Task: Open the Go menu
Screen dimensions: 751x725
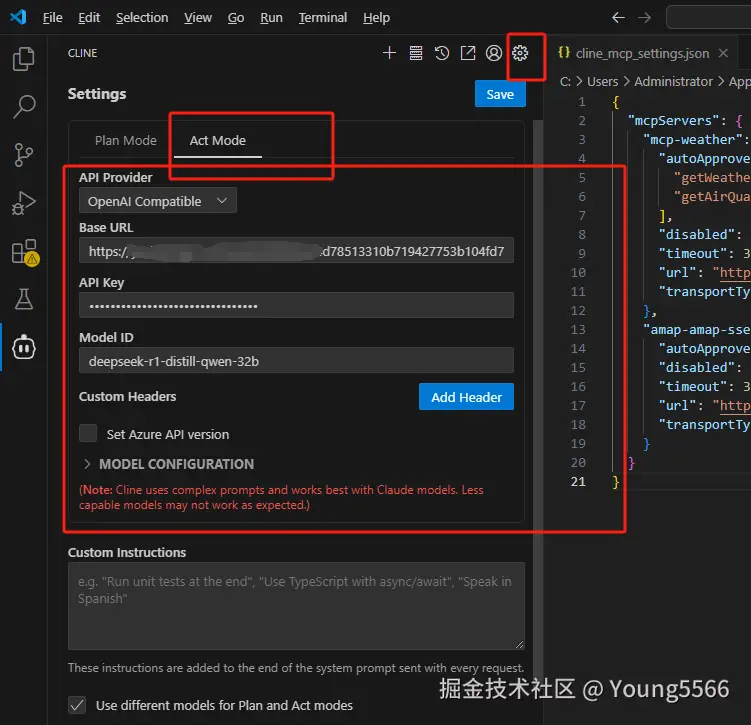Action: click(236, 18)
